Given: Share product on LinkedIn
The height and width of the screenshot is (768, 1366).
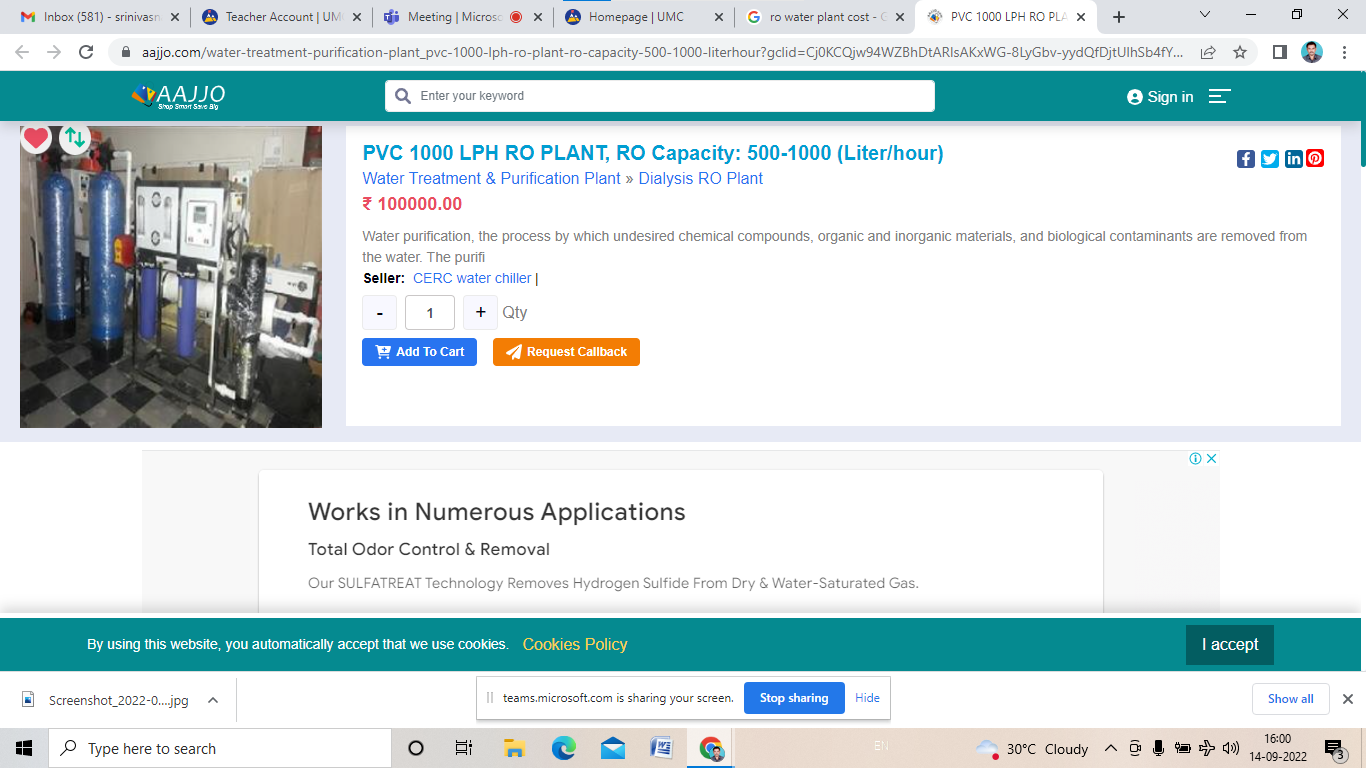Looking at the screenshot, I should (1294, 158).
